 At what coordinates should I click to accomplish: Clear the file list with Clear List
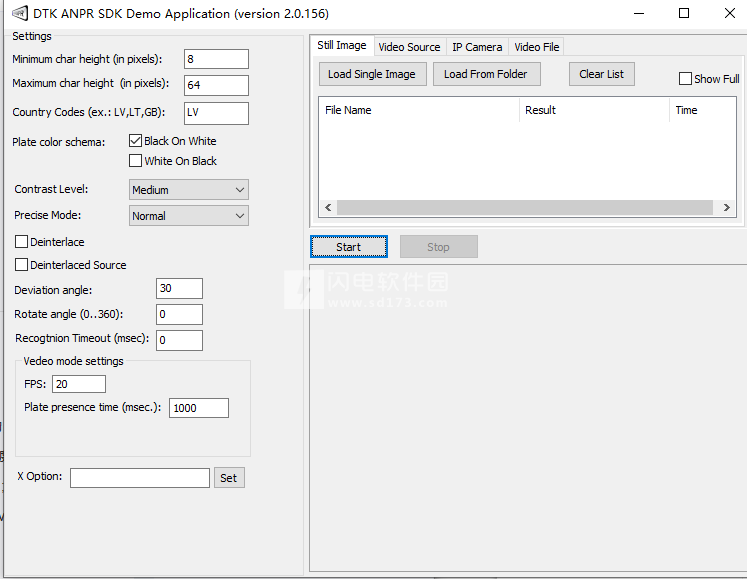coord(602,74)
